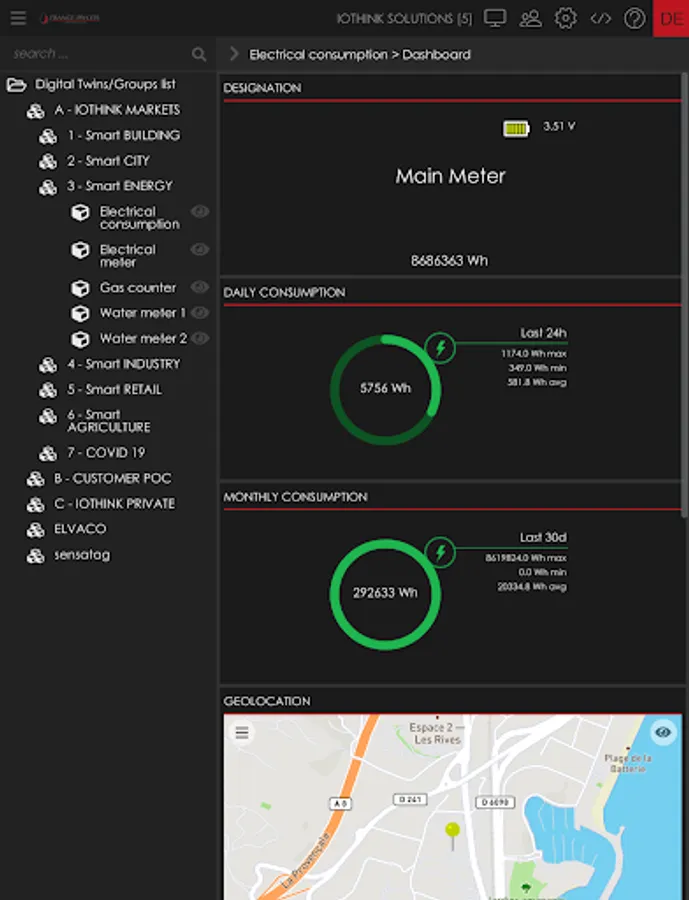Image resolution: width=689 pixels, height=900 pixels.
Task: Click the battery level icon
Action: click(516, 128)
